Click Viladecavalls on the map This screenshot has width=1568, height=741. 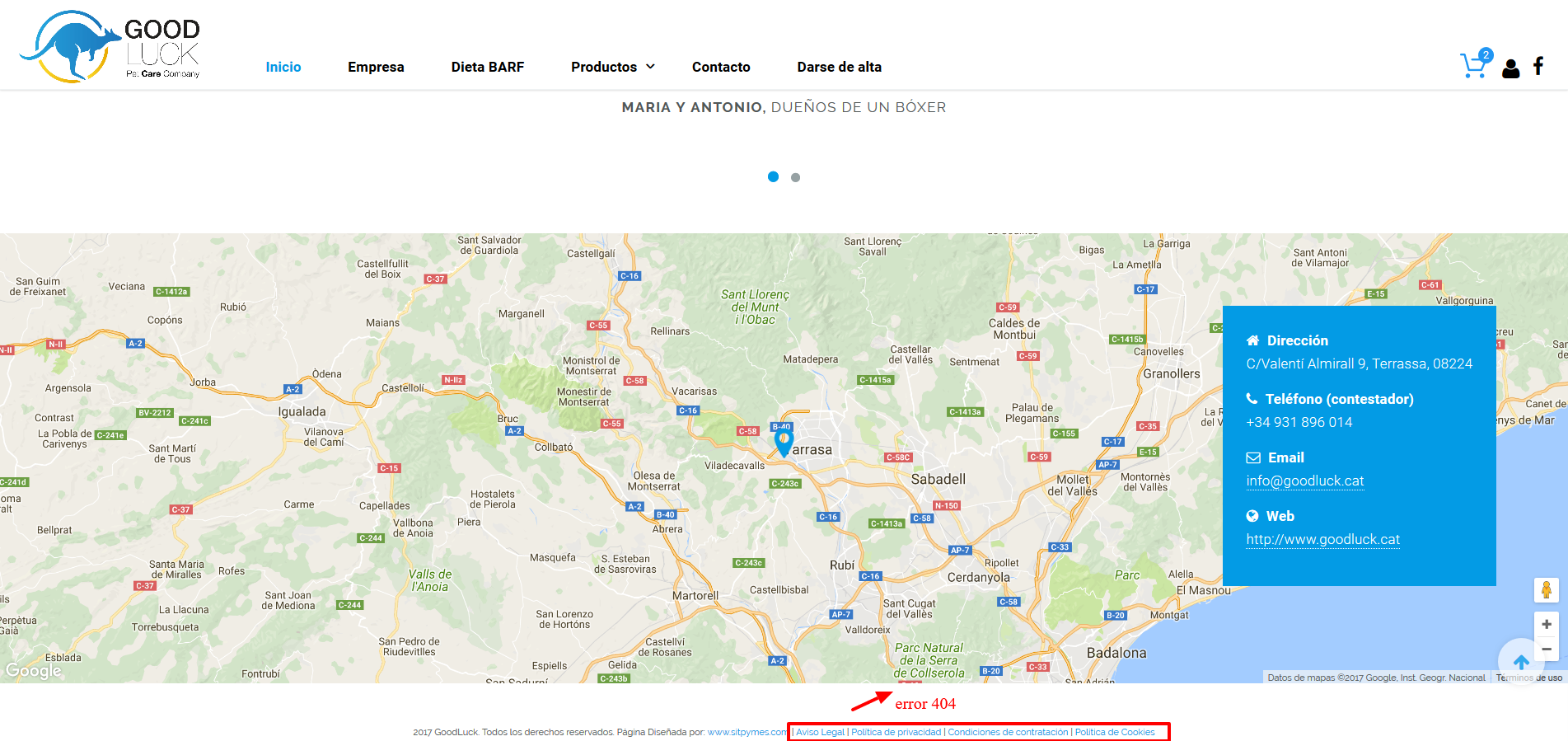point(734,466)
